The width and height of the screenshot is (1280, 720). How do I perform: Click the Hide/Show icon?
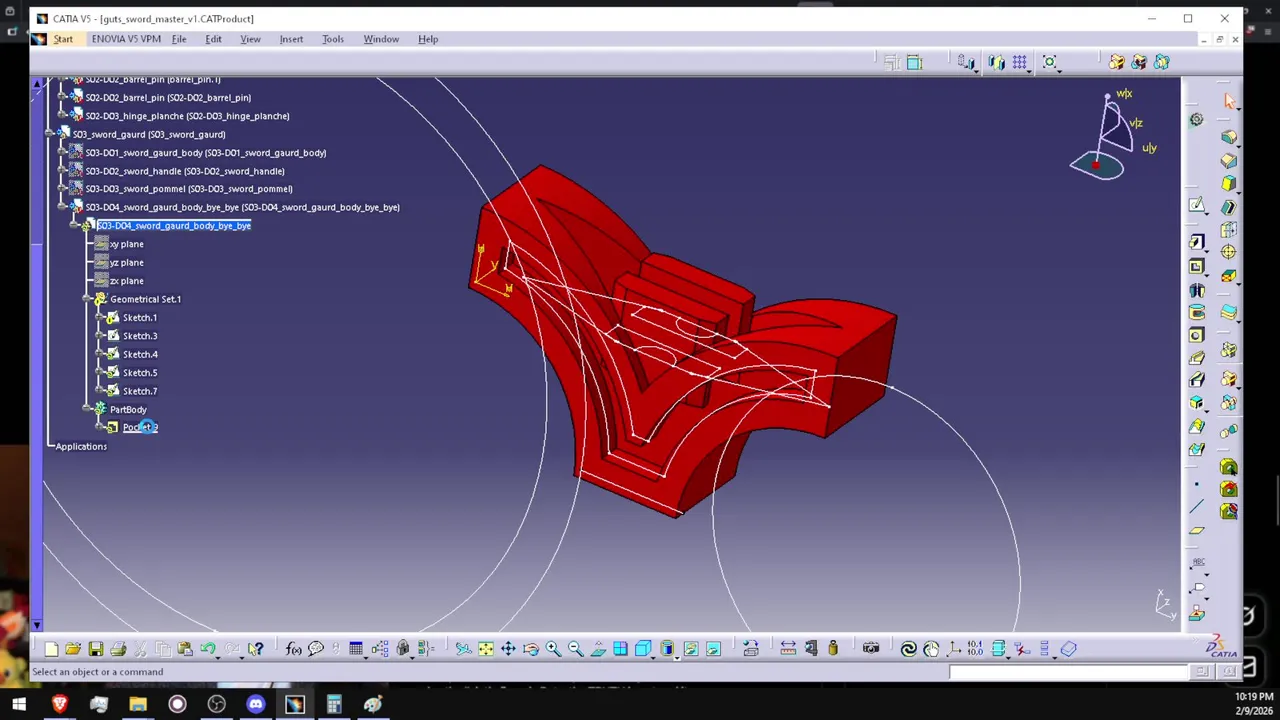(690, 649)
